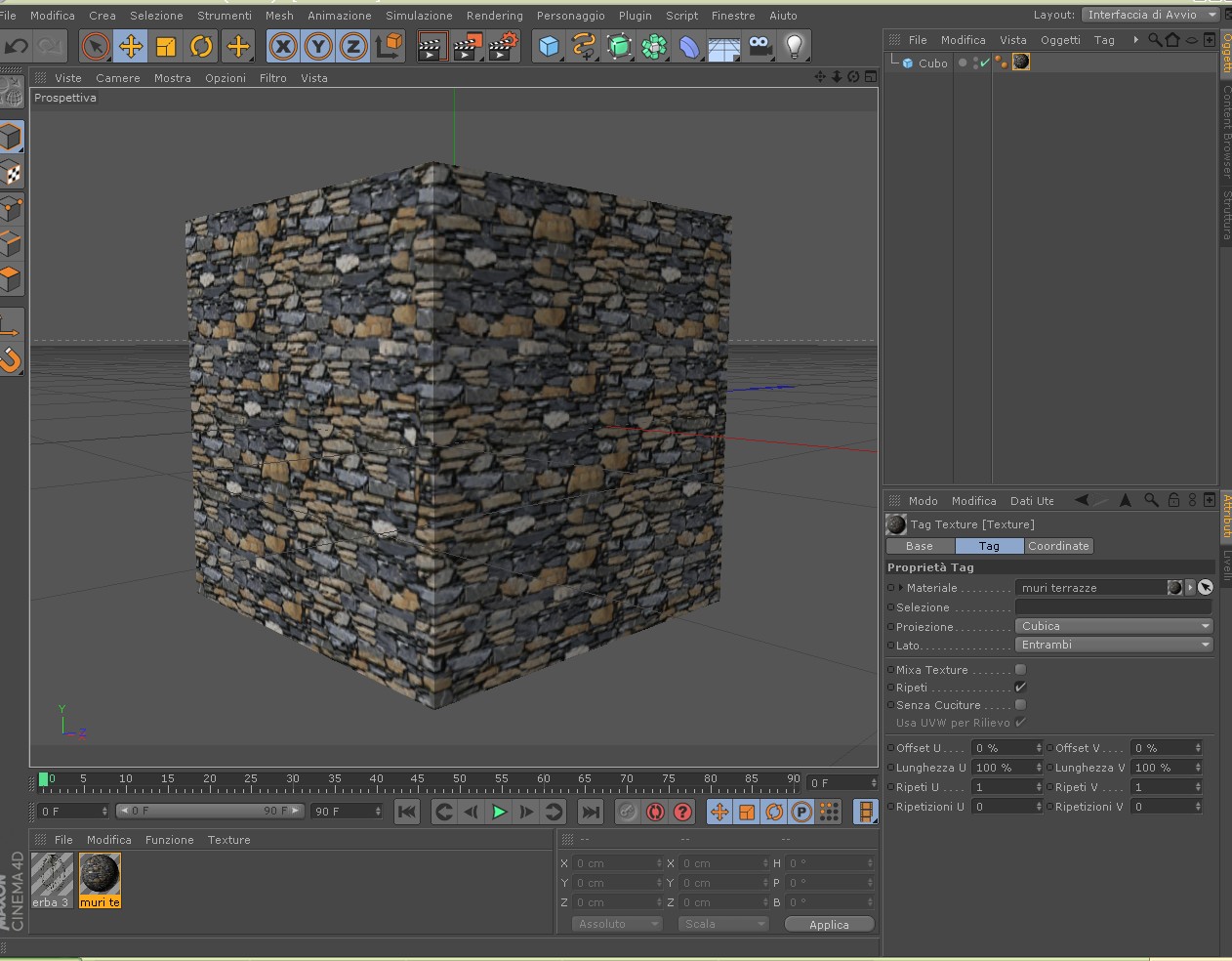Viewport: 1232px width, 961px height.
Task: Select the erba 3 material thumbnail
Action: coord(52,875)
